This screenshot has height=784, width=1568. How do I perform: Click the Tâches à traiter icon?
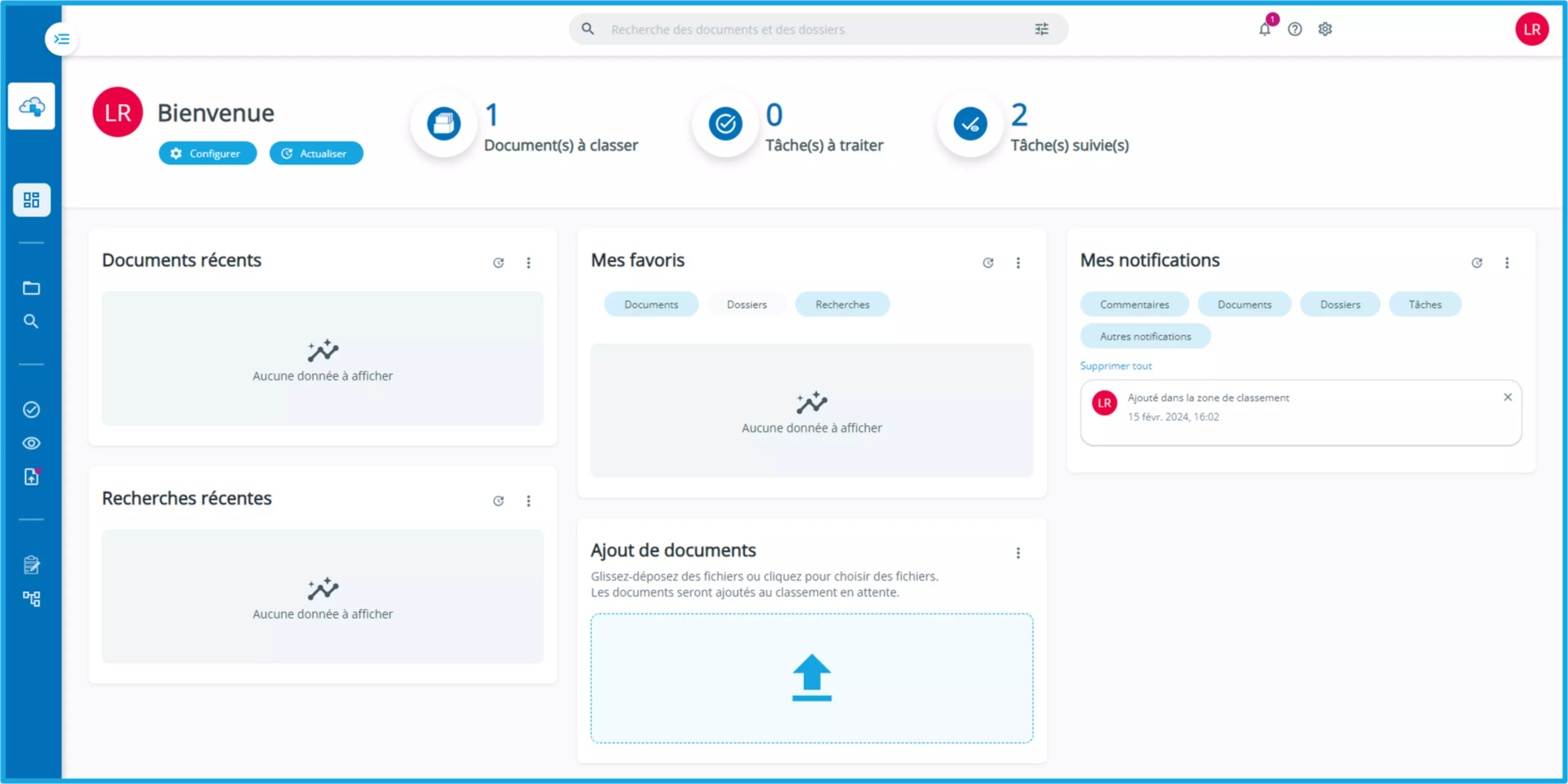tap(725, 124)
